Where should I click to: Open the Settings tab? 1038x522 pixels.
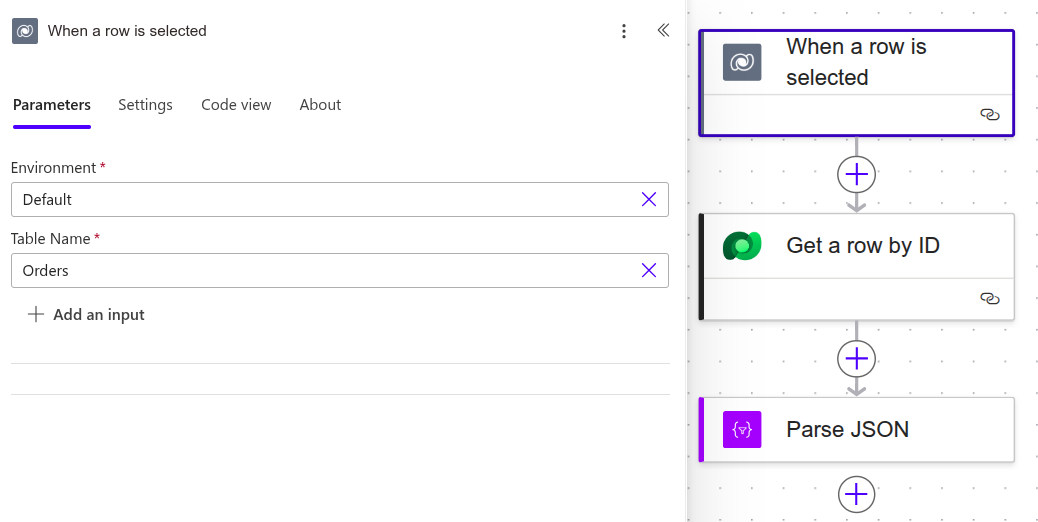tap(145, 105)
